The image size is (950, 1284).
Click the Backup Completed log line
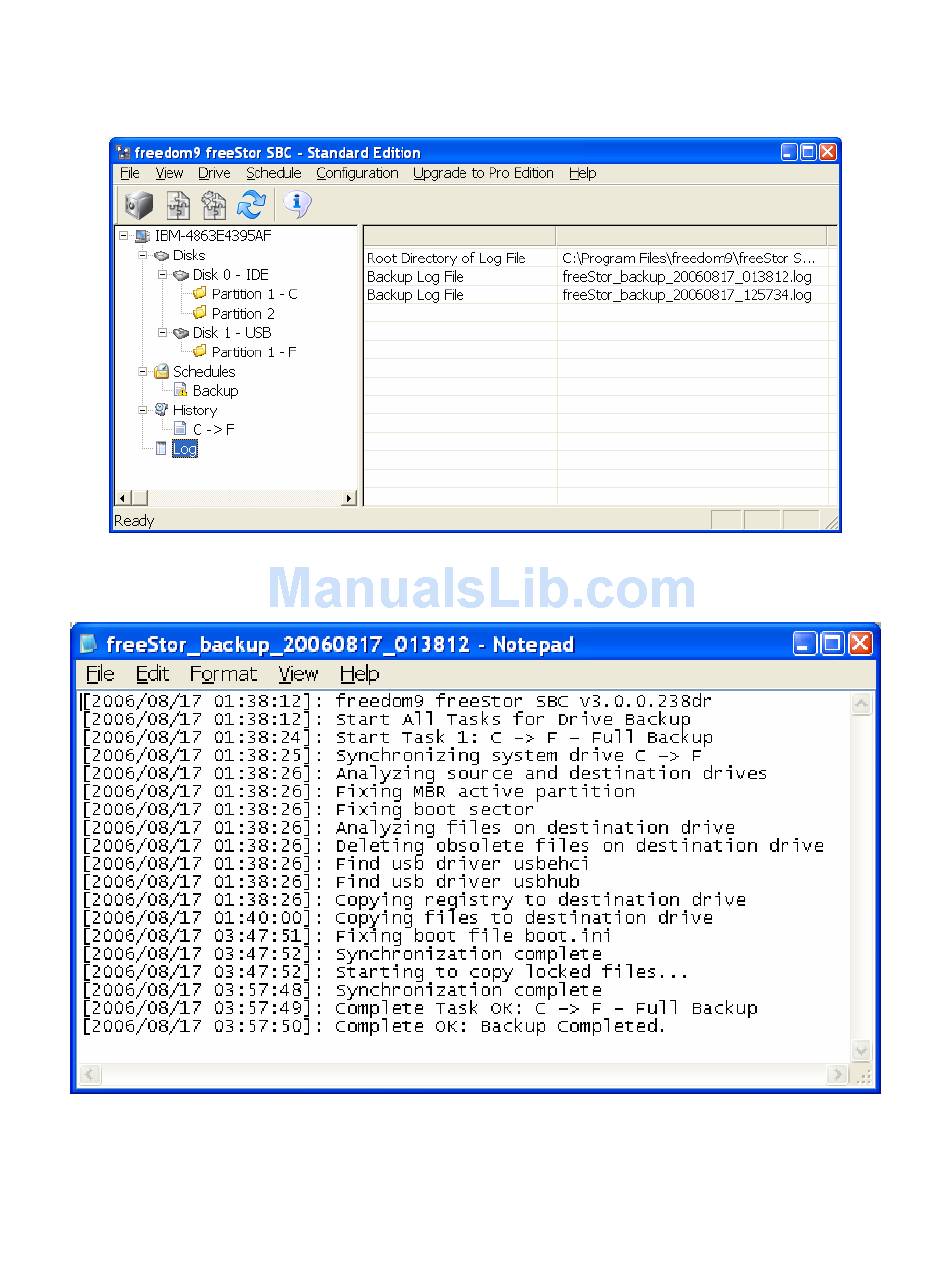click(x=374, y=1026)
